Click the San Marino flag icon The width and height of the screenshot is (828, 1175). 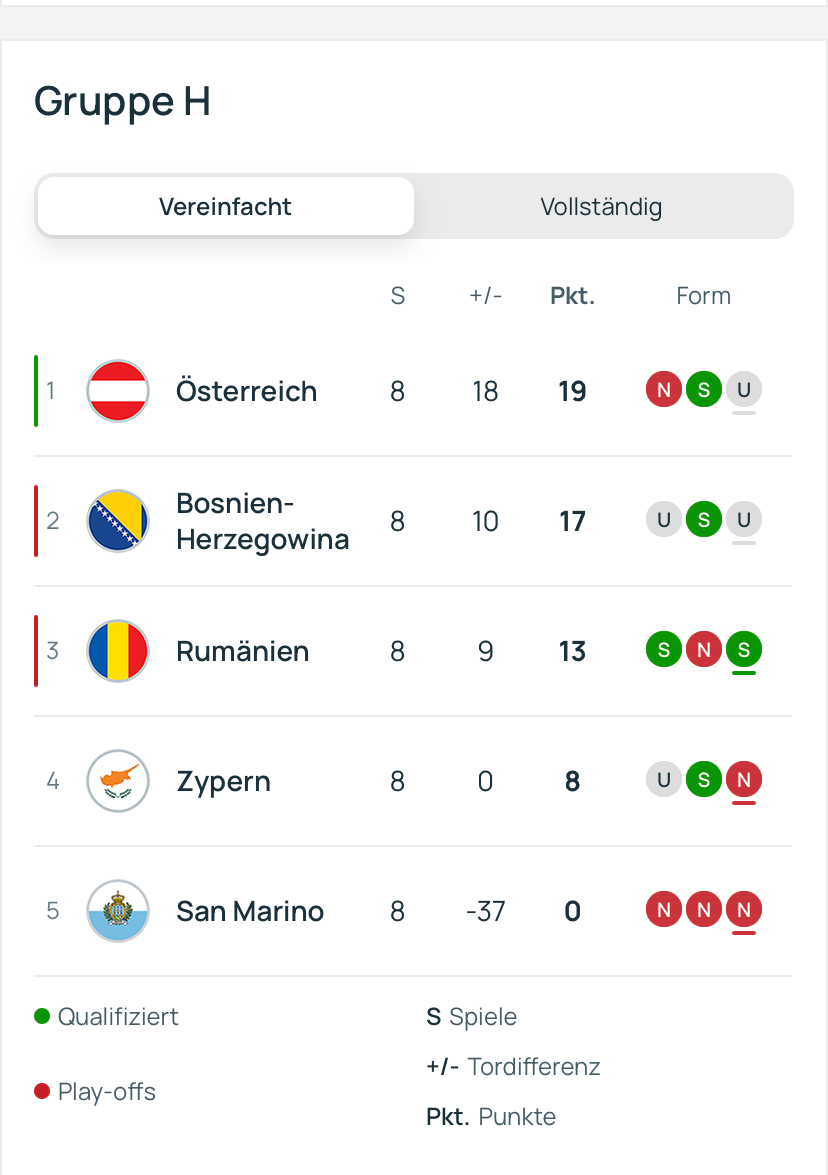tap(118, 911)
